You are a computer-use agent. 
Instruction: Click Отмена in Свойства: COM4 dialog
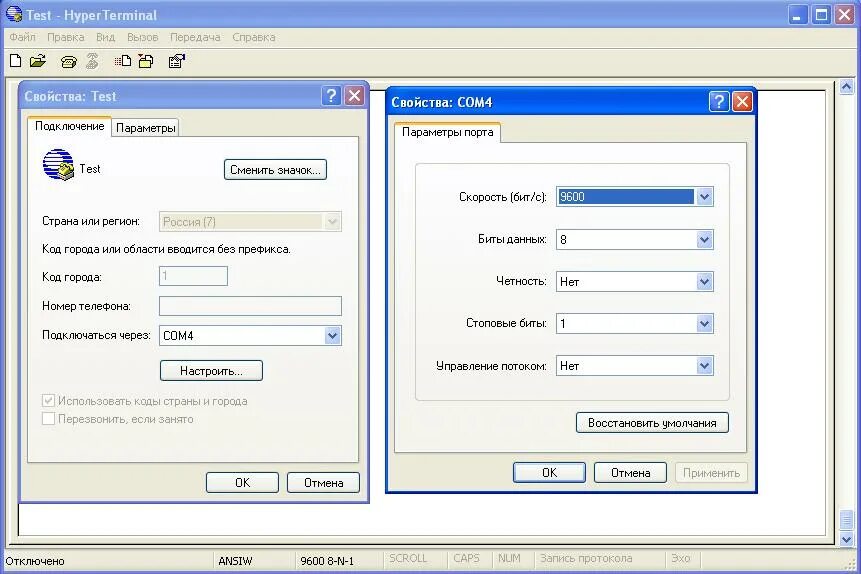[630, 473]
